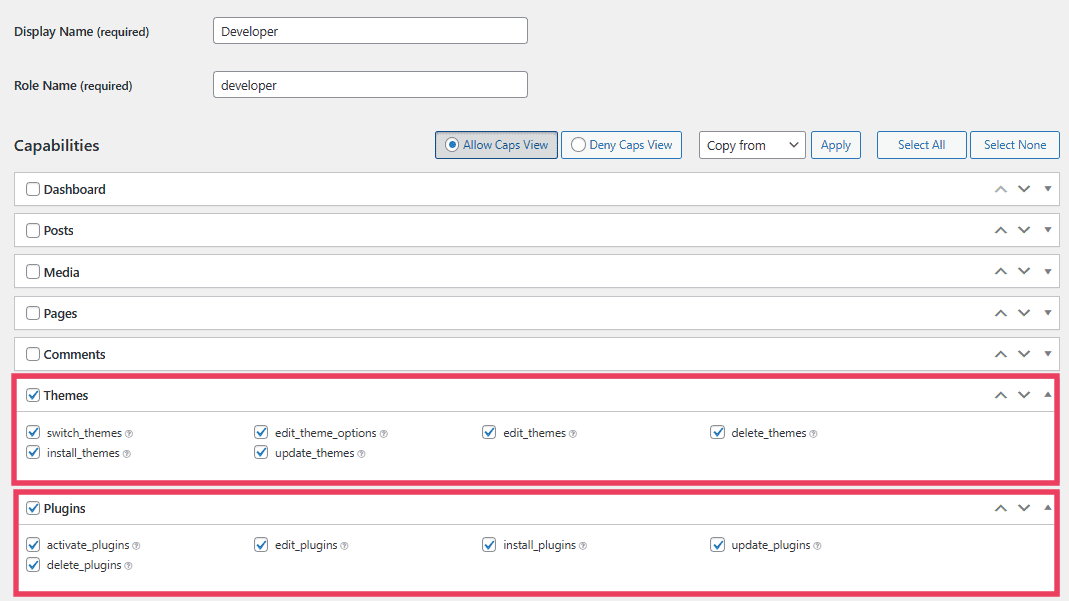Image resolution: width=1069 pixels, height=601 pixels.
Task: Expand the Media section with its triangle
Action: coord(1047,271)
